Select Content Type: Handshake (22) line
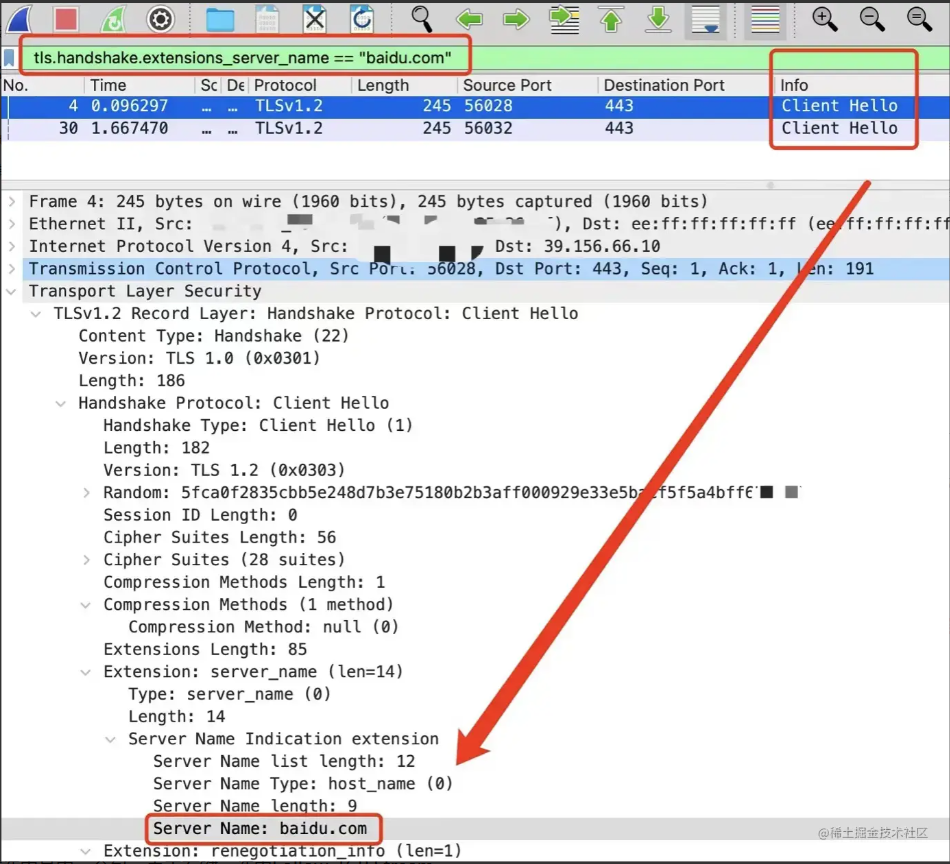This screenshot has width=950, height=864. click(214, 336)
